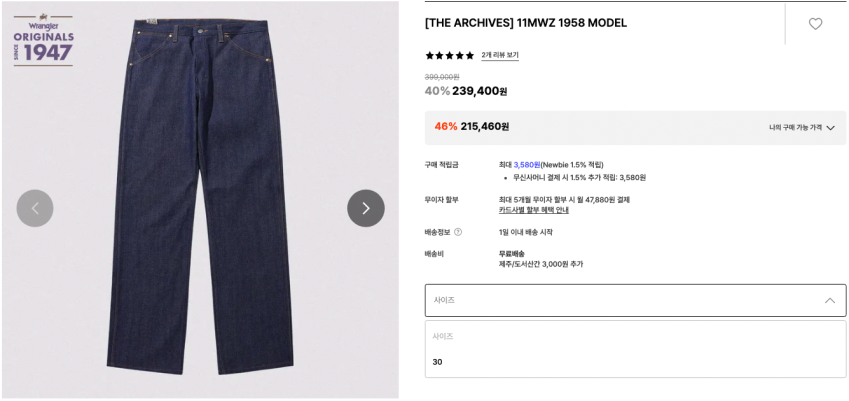The width and height of the screenshot is (849, 401).
Task: Click the jeans product photo
Action: click(200, 196)
